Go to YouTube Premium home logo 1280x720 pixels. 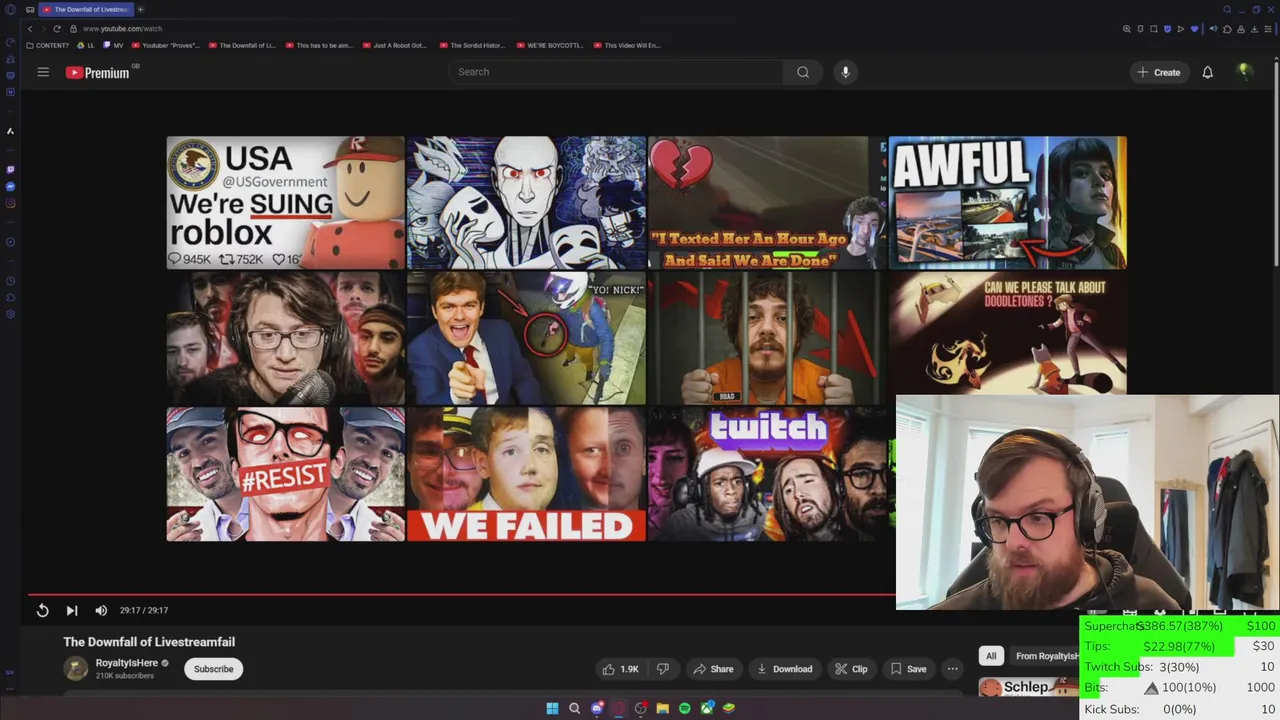point(98,72)
